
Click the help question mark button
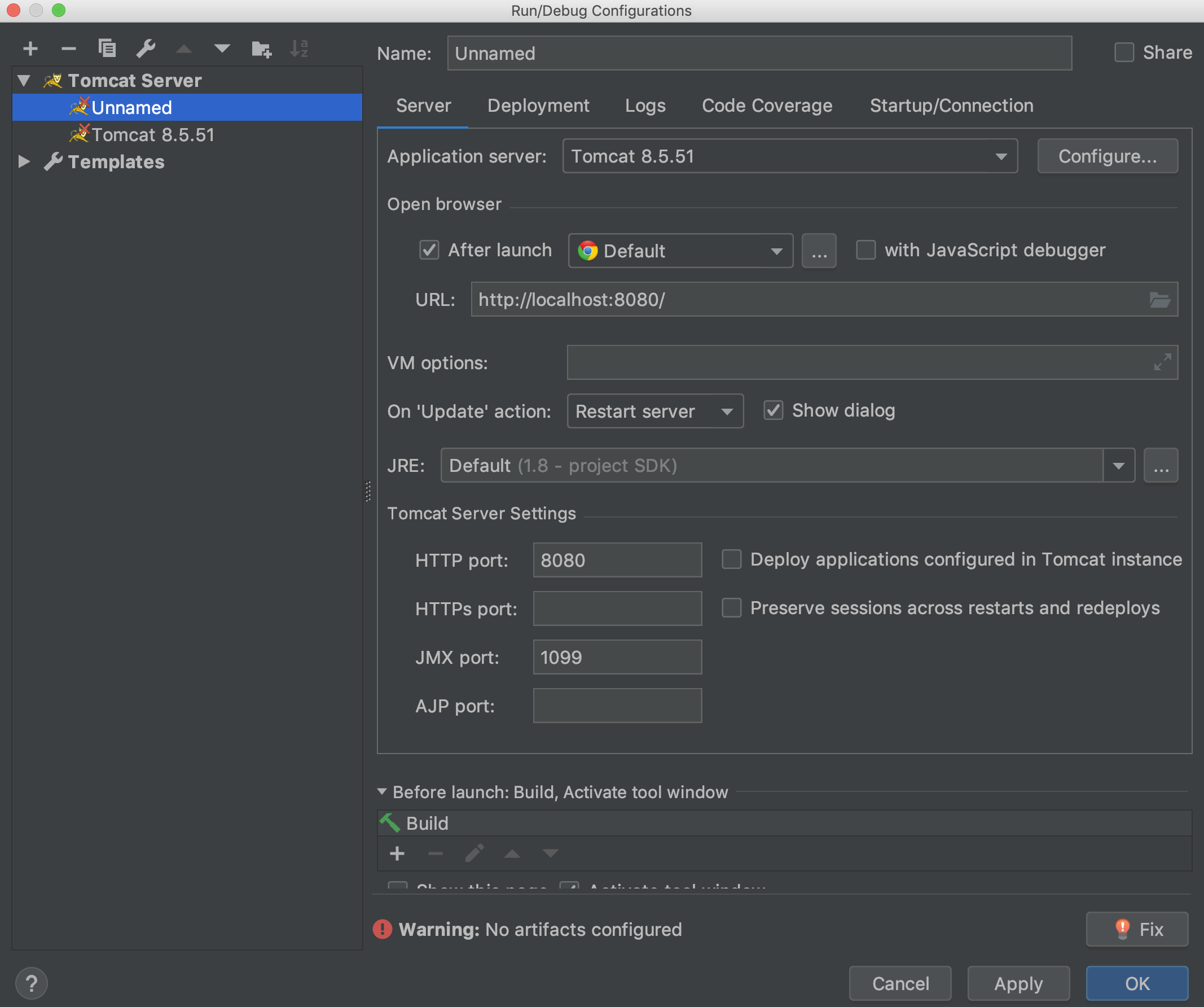pyautogui.click(x=32, y=983)
